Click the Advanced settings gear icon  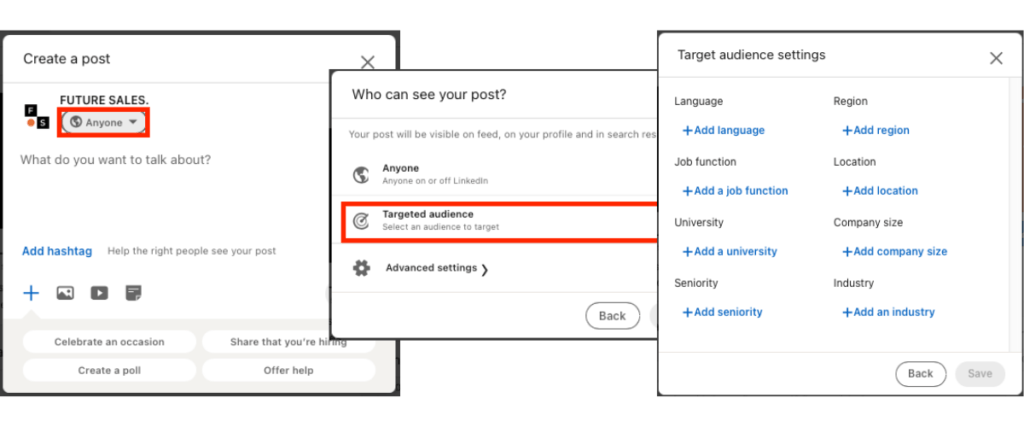[x=362, y=268]
